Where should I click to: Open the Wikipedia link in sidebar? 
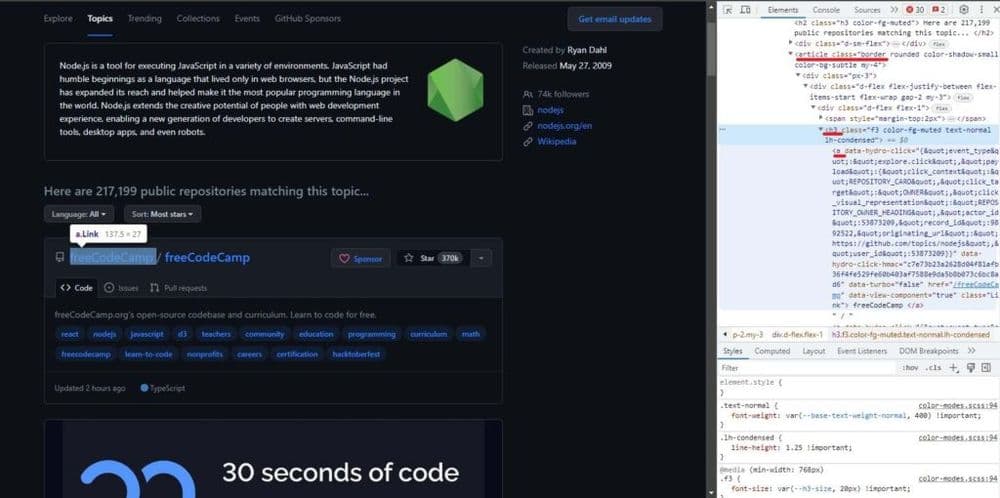coord(556,142)
